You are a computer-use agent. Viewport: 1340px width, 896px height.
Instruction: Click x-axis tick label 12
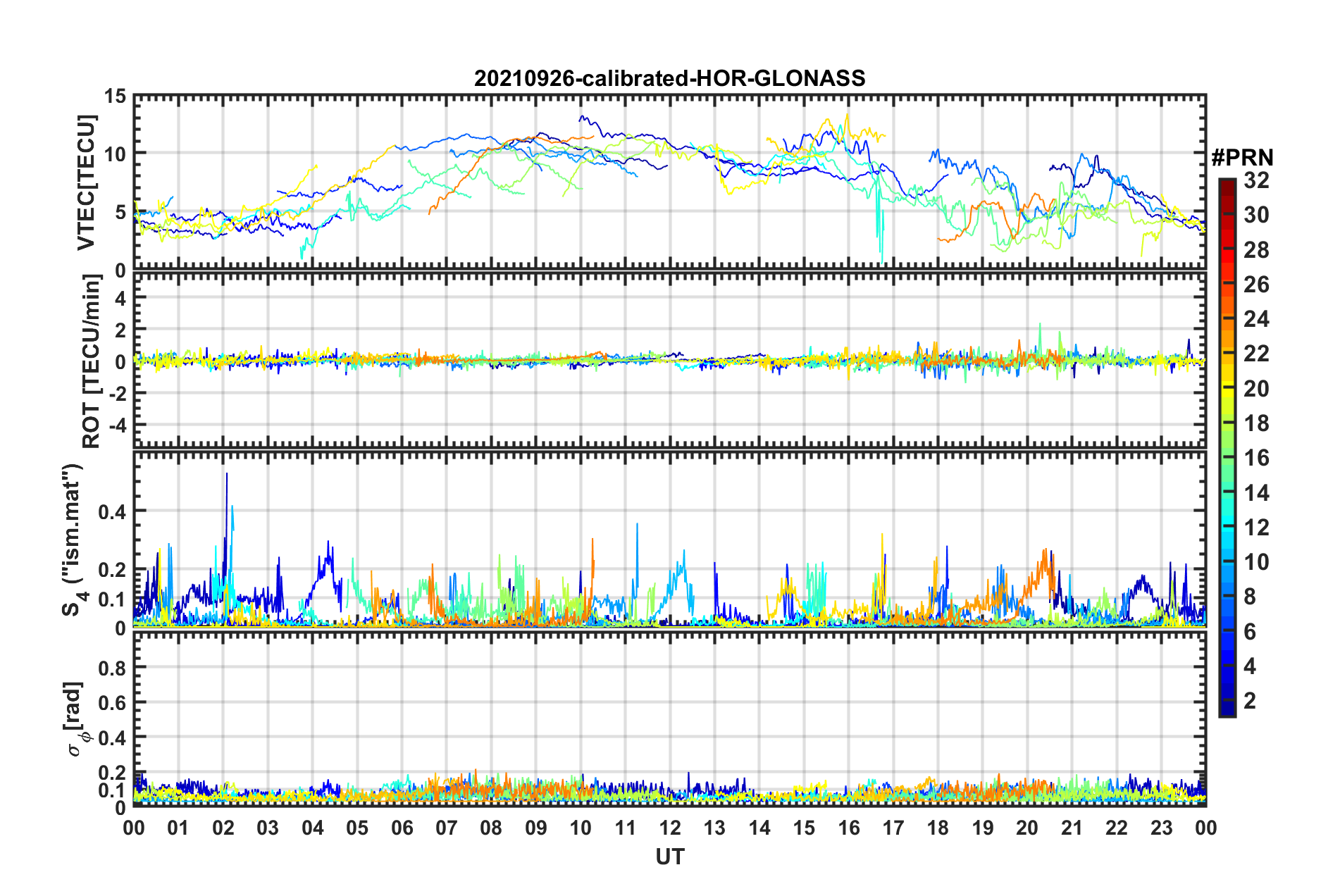(670, 828)
